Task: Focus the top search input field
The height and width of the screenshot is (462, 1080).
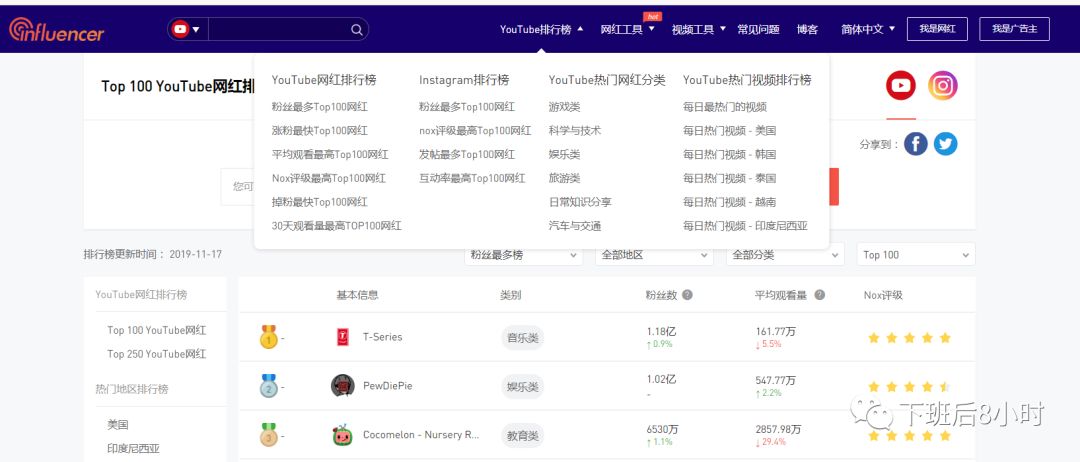Action: pyautogui.click(x=278, y=29)
